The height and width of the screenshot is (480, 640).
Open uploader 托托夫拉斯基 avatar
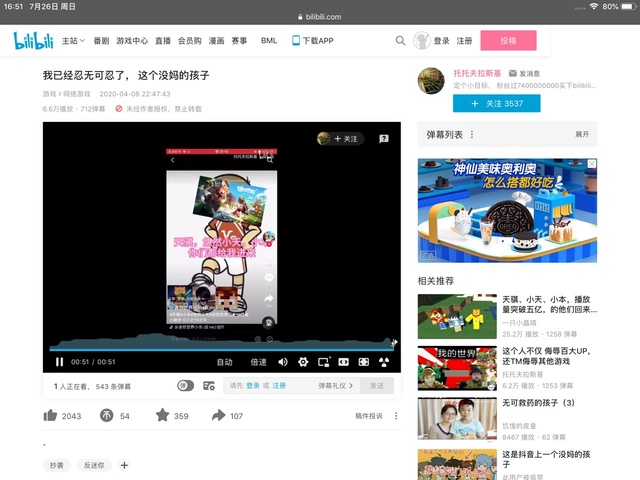tap(431, 81)
